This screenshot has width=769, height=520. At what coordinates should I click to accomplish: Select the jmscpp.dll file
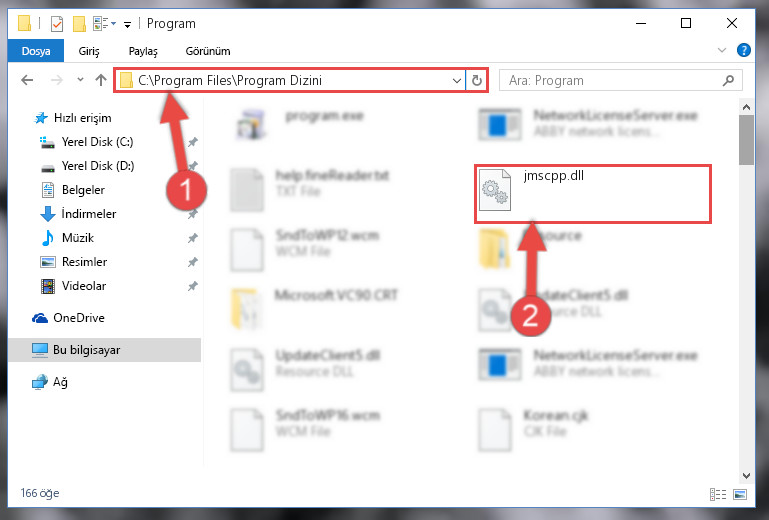click(592, 194)
